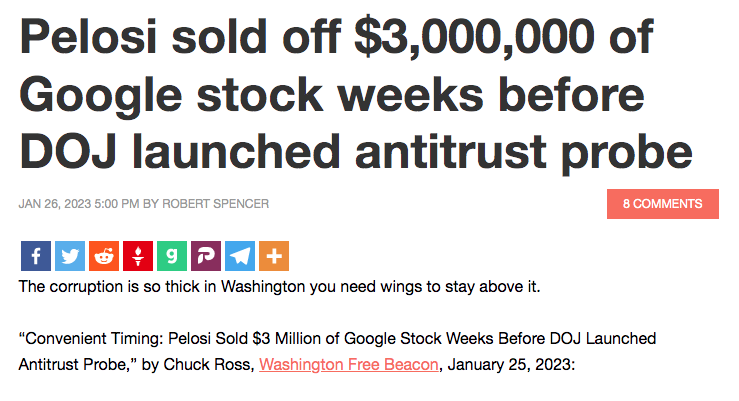The width and height of the screenshot is (739, 401).
Task: Click "$3,000,000" in the headline
Action: (x=474, y=38)
